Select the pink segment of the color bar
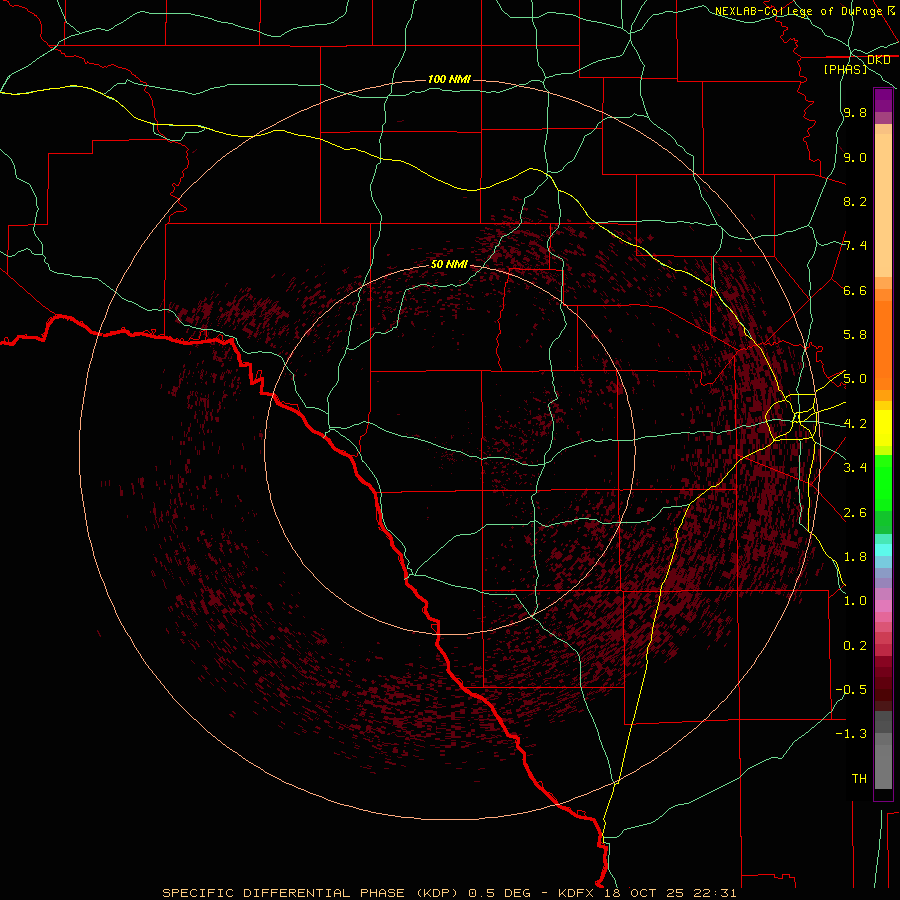Screen dimensions: 900x900 point(883,606)
